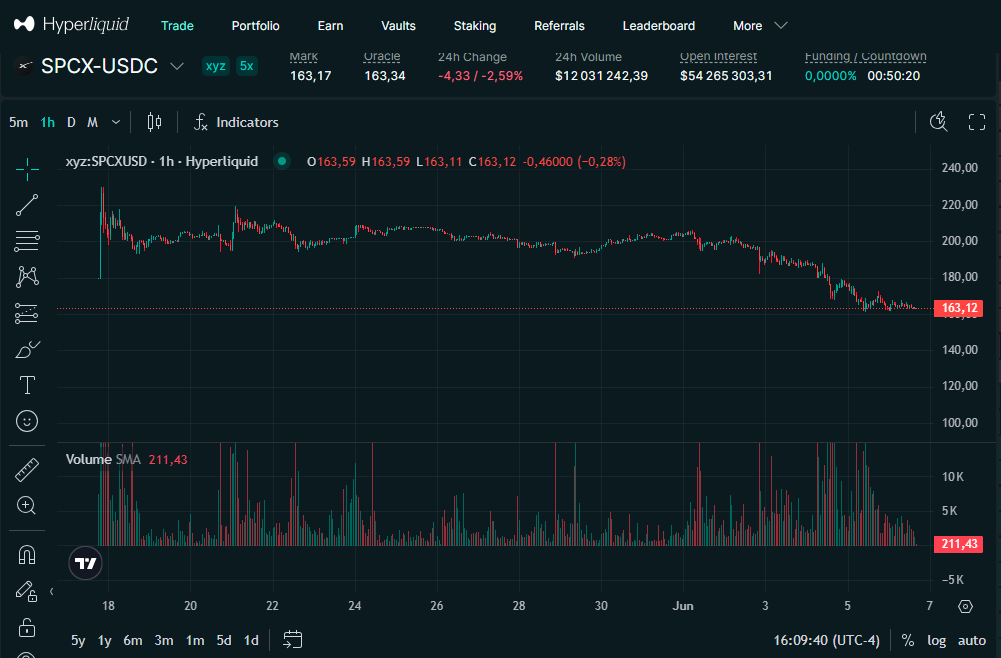1001x658 pixels.
Task: Toggle log scale mode
Action: click(x=937, y=640)
